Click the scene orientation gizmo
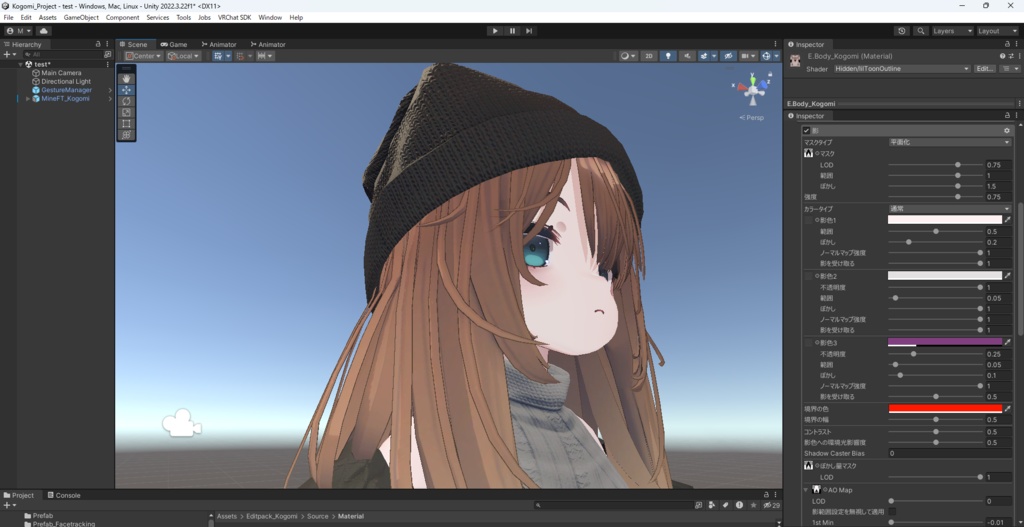This screenshot has width=1024, height=527. pyautogui.click(x=753, y=88)
